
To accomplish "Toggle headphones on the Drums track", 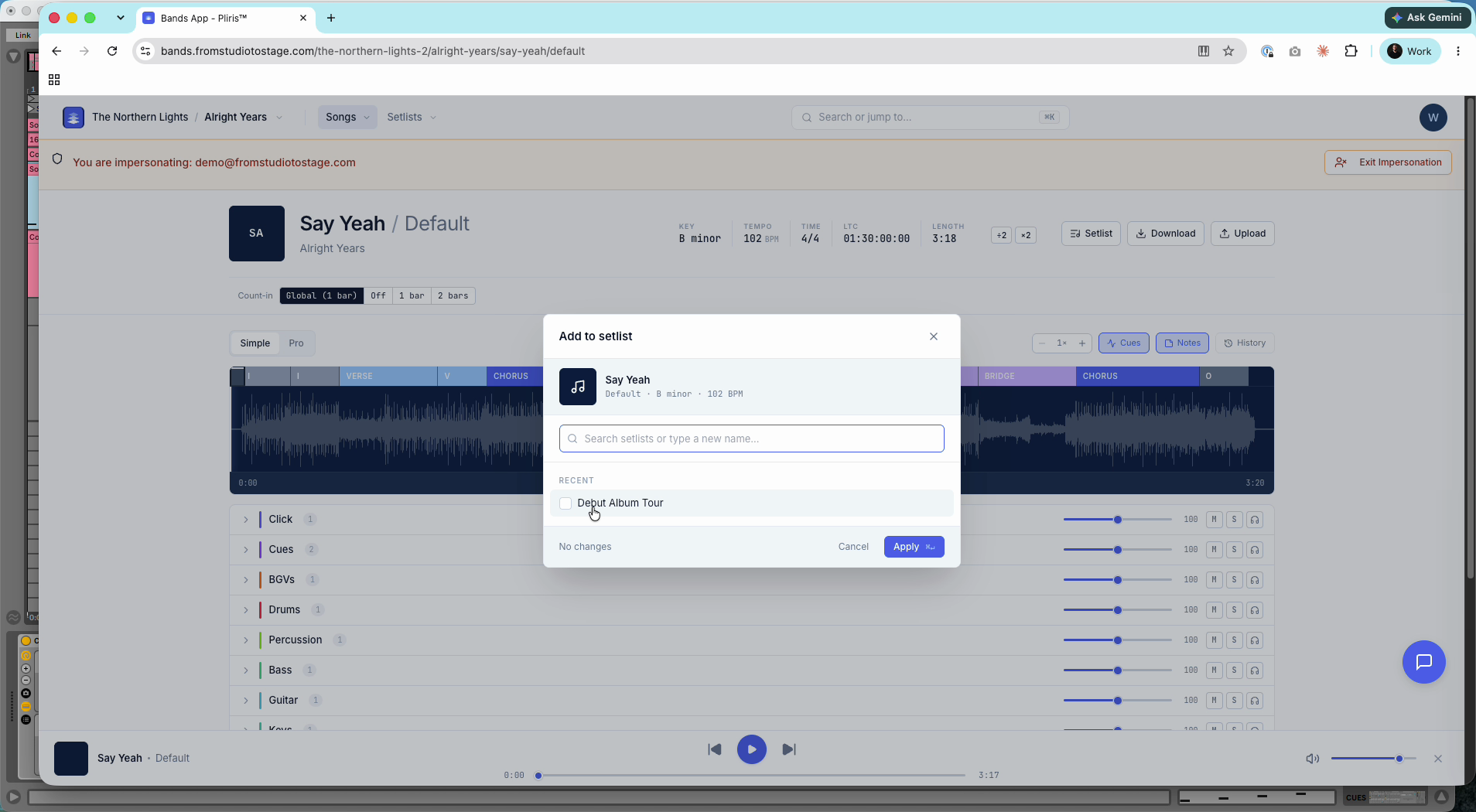I will click(1255, 610).
